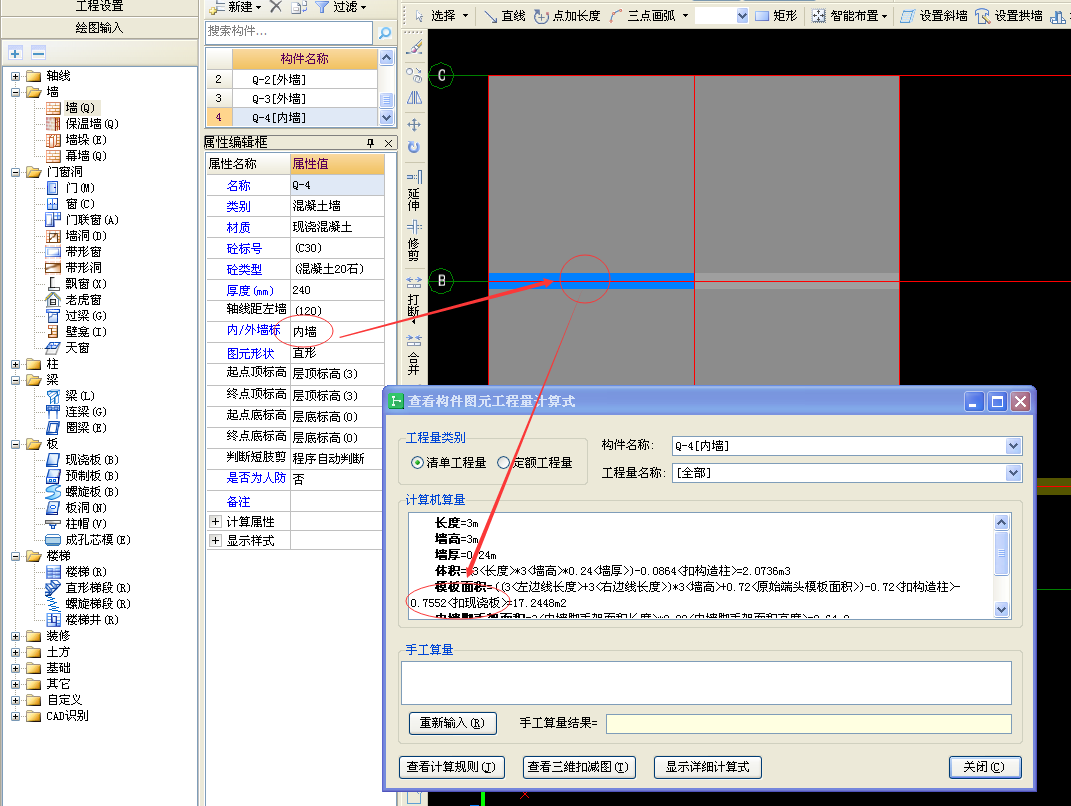Viewport: 1071px width, 806px height.
Task: Expand the 计算属性 section
Action: coord(215,522)
